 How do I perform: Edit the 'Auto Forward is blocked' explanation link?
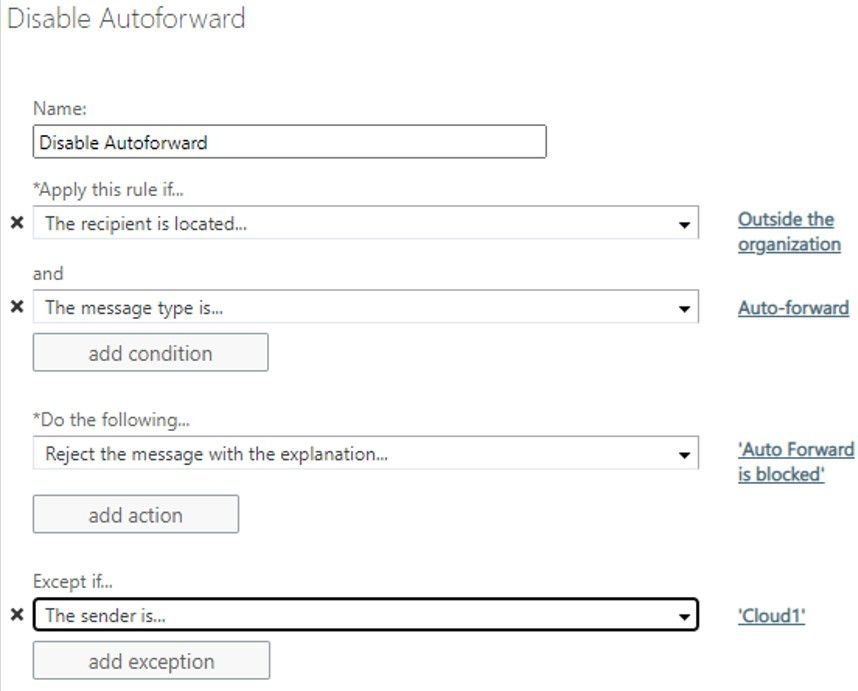point(795,462)
